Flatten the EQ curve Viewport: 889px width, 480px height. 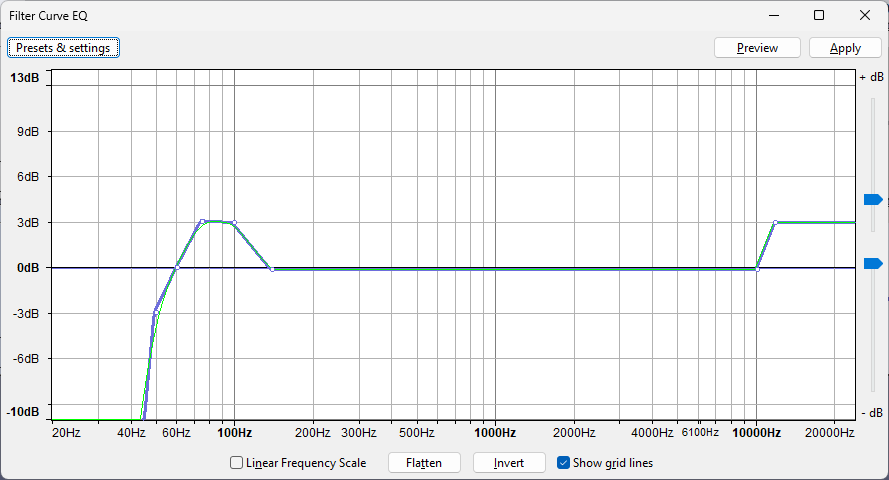[x=424, y=463]
